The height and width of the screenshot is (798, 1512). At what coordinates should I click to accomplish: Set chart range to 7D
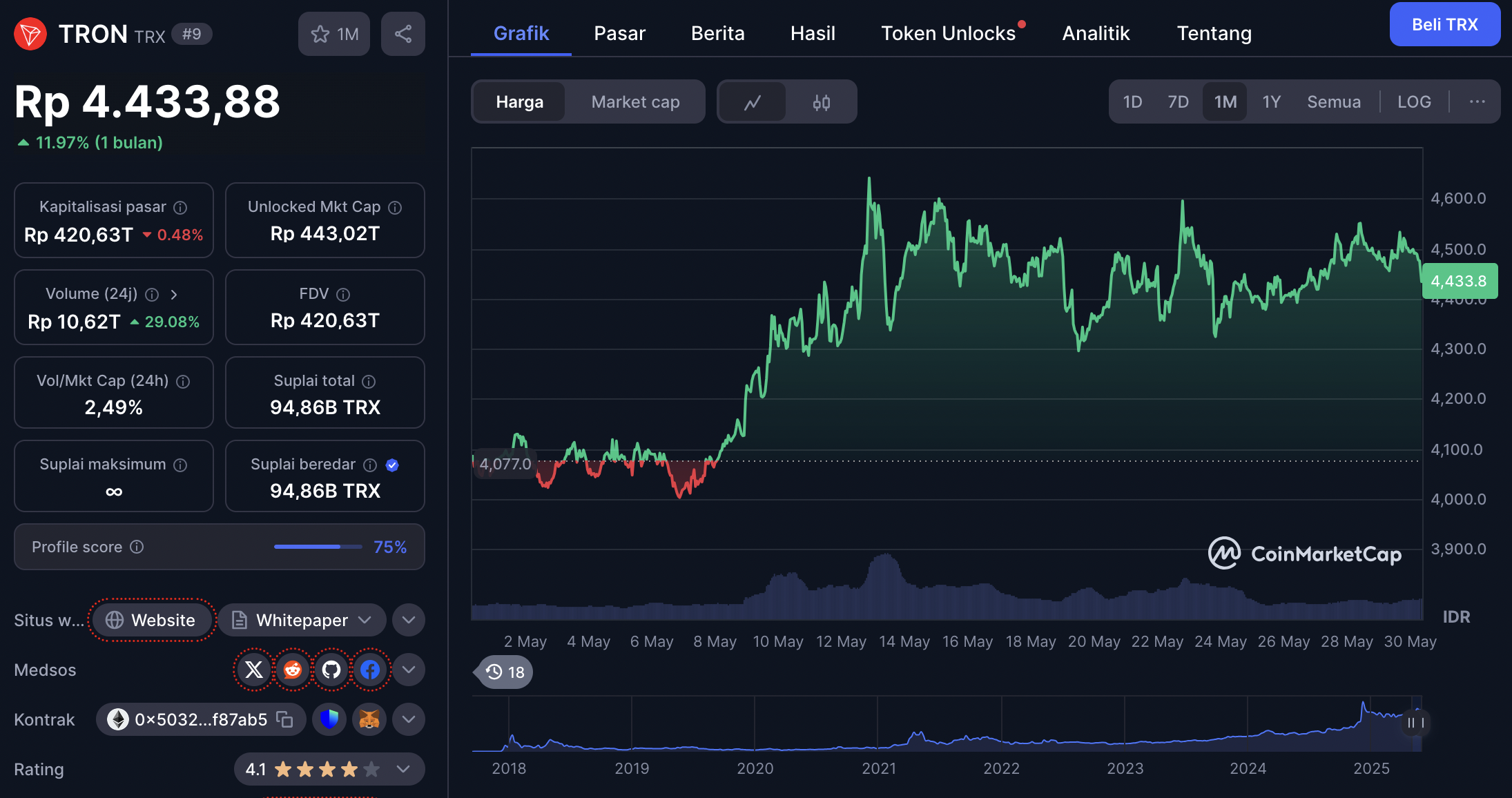[x=1178, y=102]
